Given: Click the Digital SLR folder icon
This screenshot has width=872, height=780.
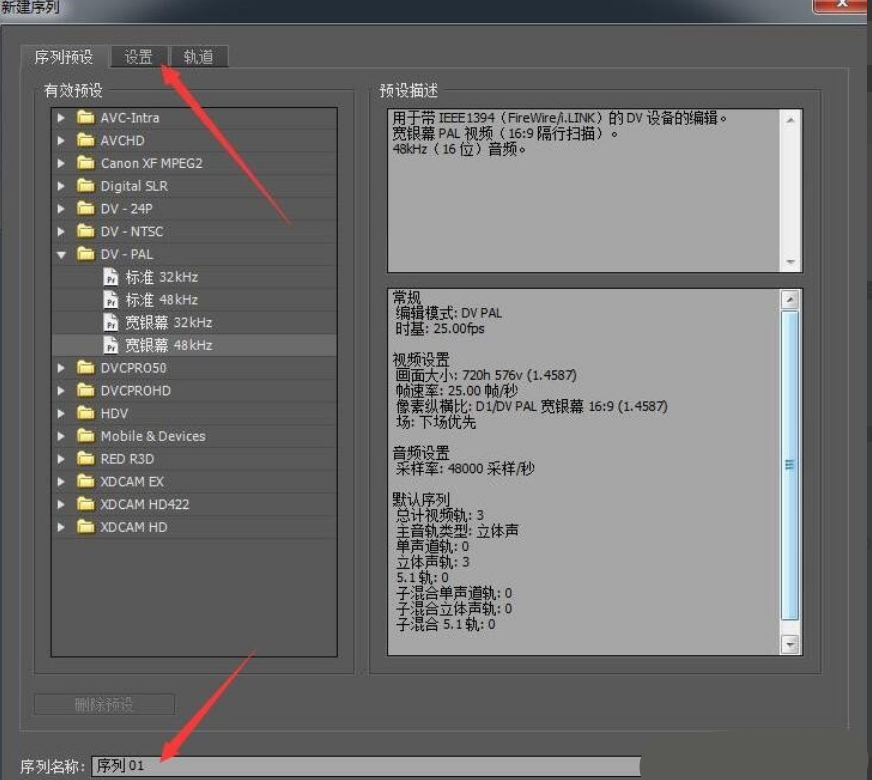Looking at the screenshot, I should [86, 186].
